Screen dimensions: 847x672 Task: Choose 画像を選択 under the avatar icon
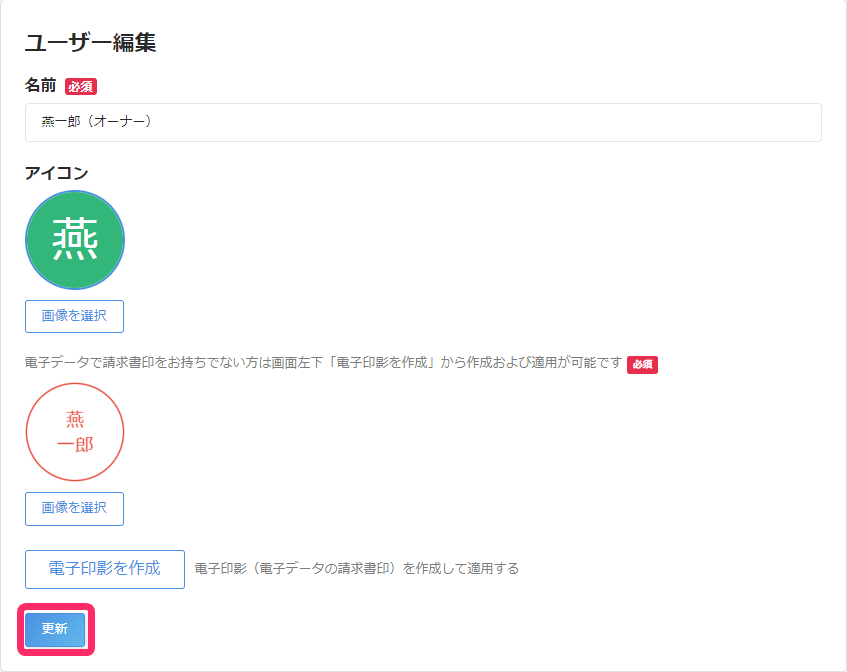pos(74,316)
